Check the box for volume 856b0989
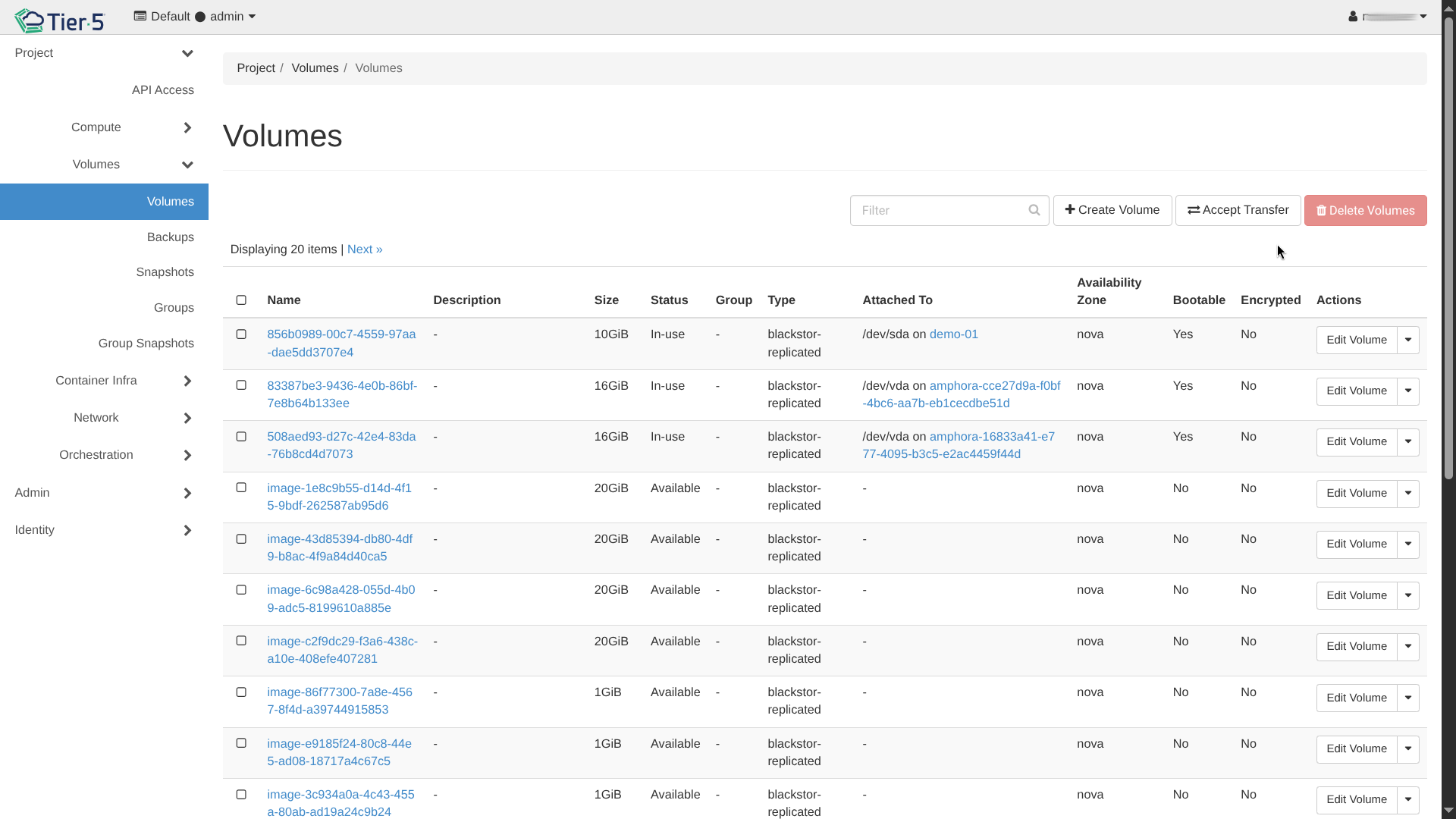1456x819 pixels. click(241, 334)
